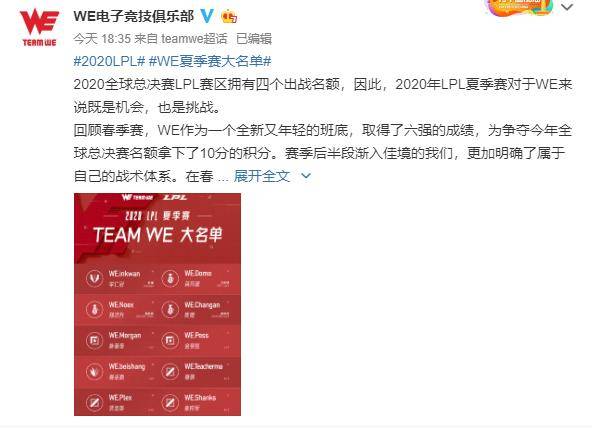Viewport: 592px width, 428px height.
Task: Click the jungle icon beside WE.beishang
Action: click(x=94, y=372)
